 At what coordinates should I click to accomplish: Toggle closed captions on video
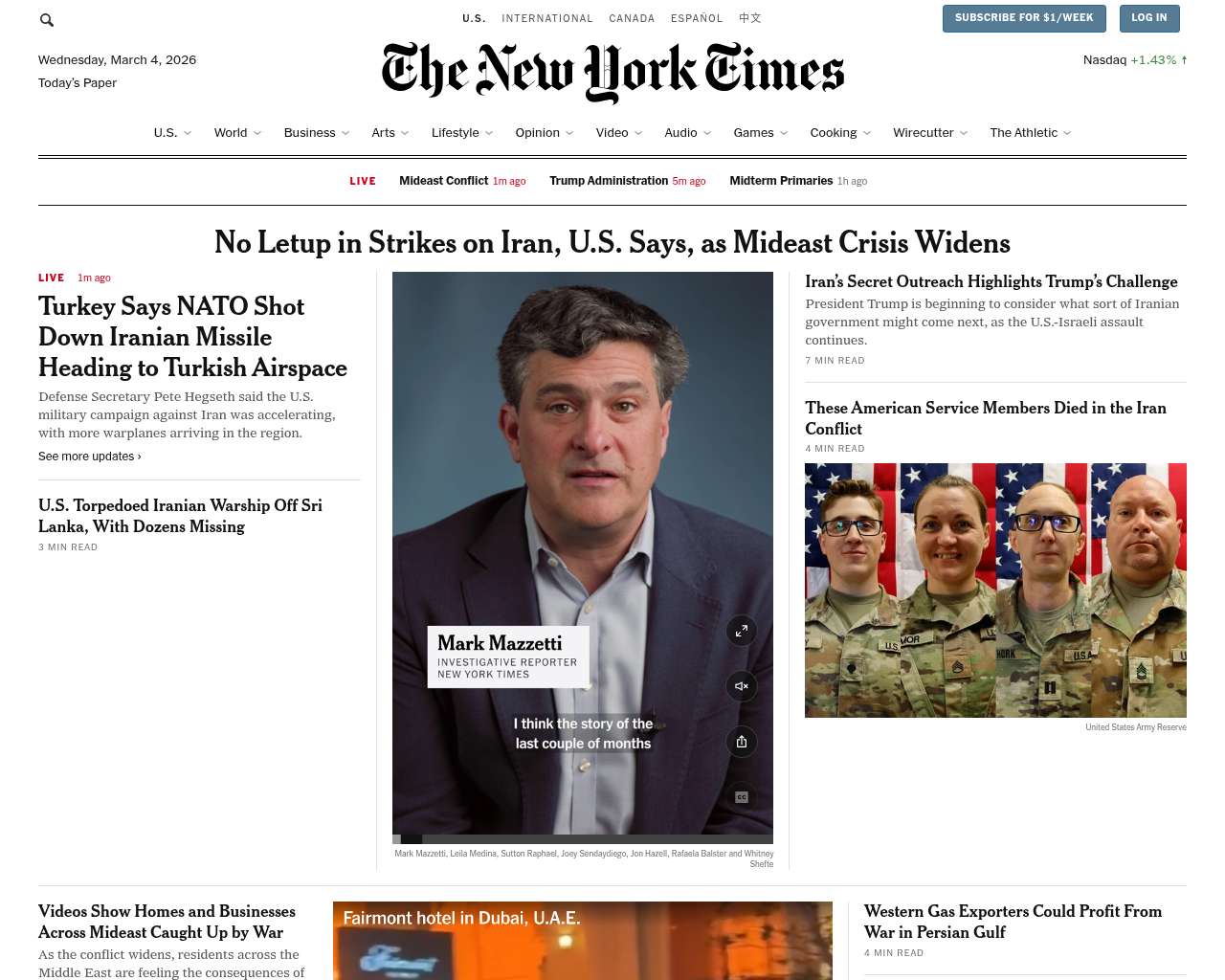[x=742, y=797]
